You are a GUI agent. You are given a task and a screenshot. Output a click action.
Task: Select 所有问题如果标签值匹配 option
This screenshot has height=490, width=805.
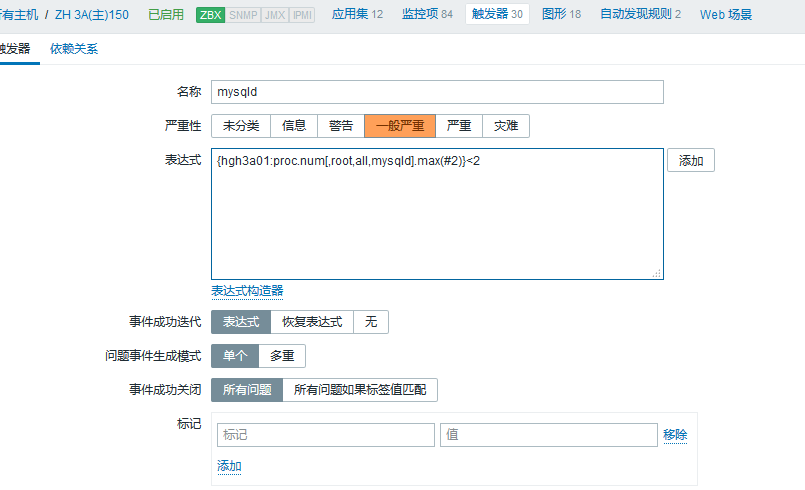[x=360, y=390]
